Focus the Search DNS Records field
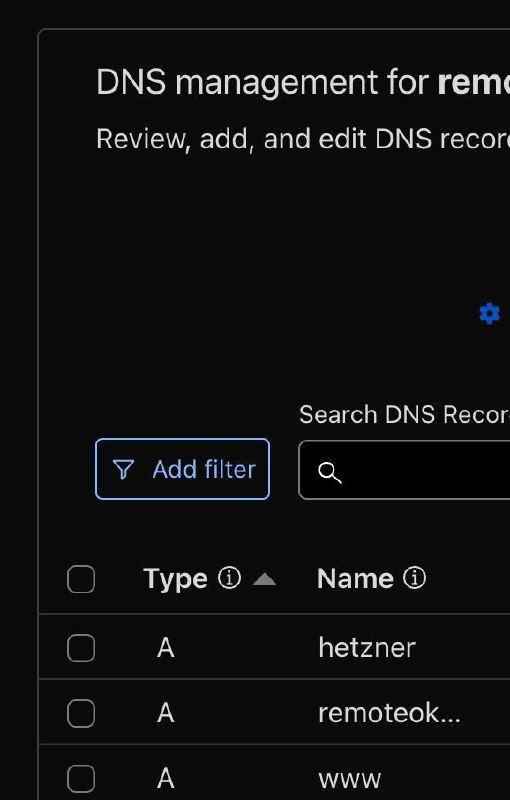 [404, 470]
